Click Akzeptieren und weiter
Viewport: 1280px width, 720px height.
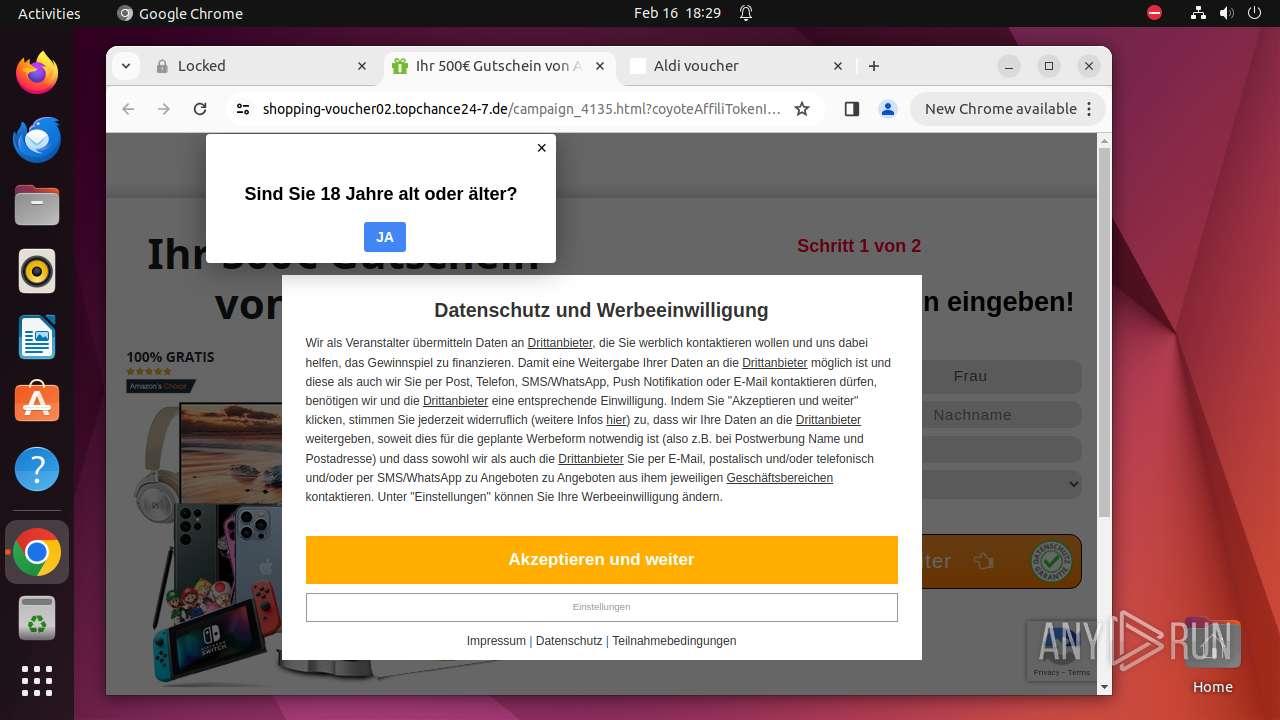point(601,560)
